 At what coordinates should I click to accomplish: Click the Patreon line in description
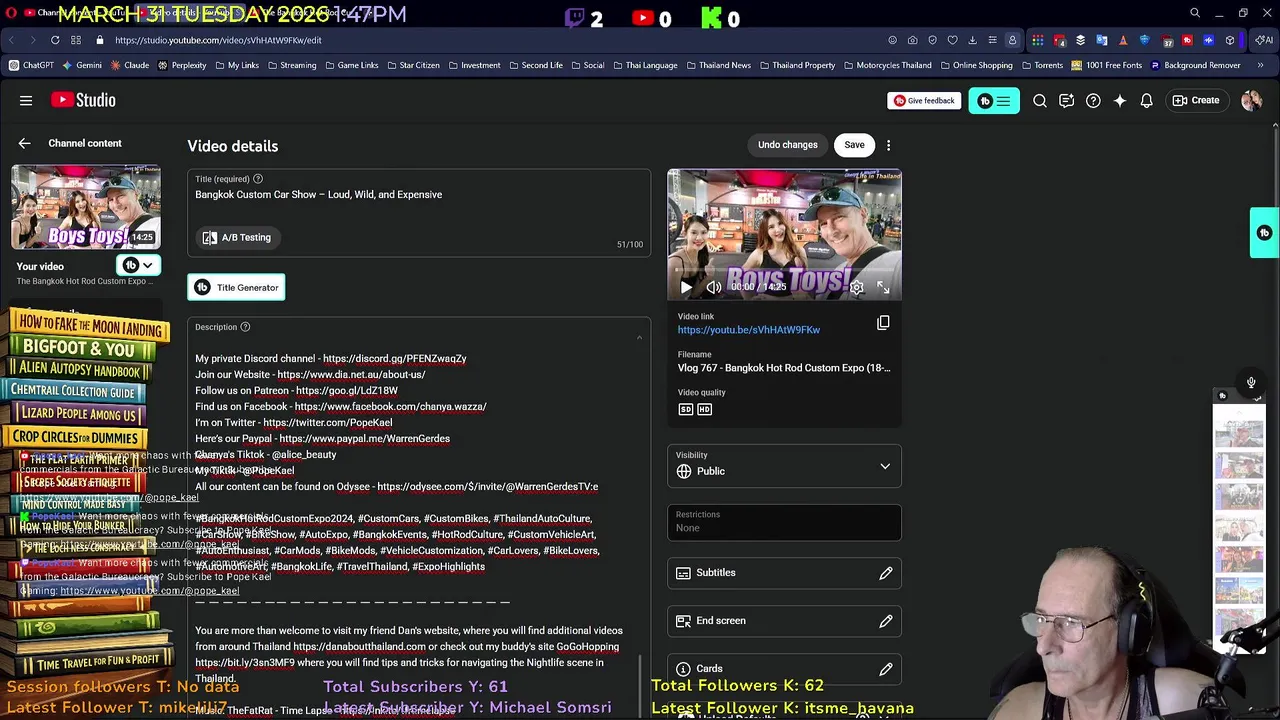(x=296, y=390)
